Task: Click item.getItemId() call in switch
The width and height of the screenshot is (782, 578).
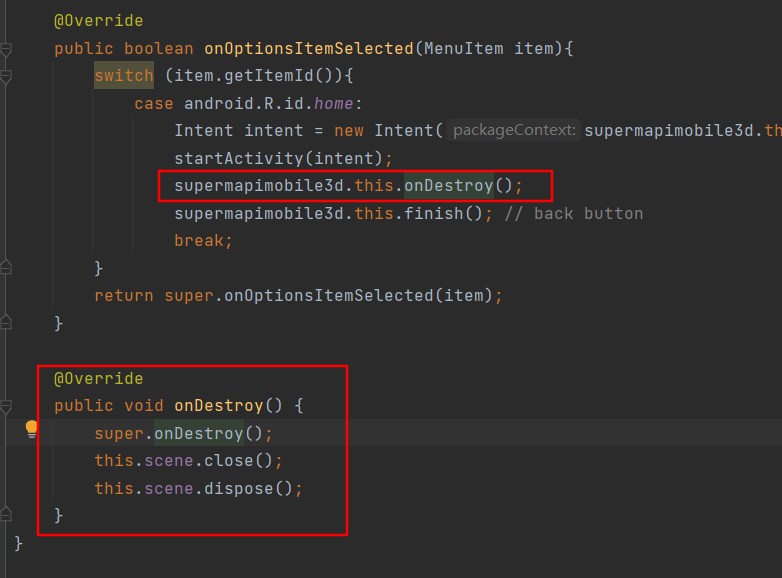Action: point(258,75)
